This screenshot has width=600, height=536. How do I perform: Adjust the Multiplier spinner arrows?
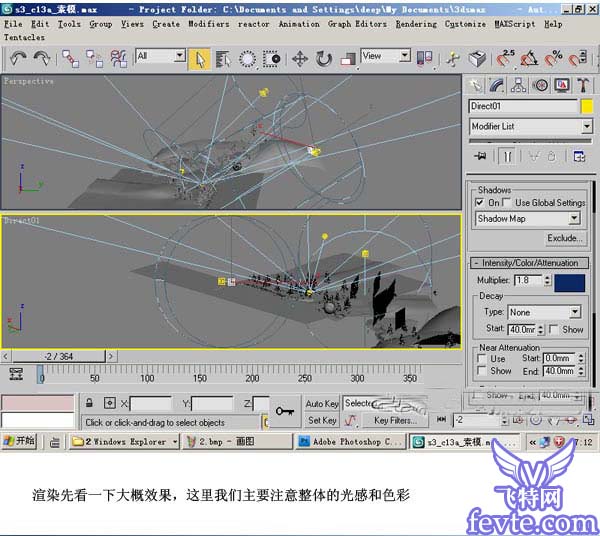[547, 280]
